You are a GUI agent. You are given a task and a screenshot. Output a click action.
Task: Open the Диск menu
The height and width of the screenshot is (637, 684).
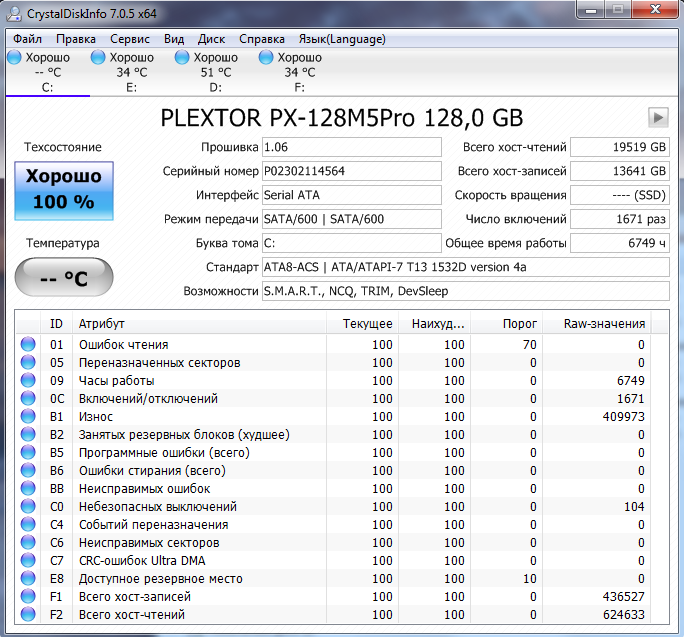click(211, 39)
